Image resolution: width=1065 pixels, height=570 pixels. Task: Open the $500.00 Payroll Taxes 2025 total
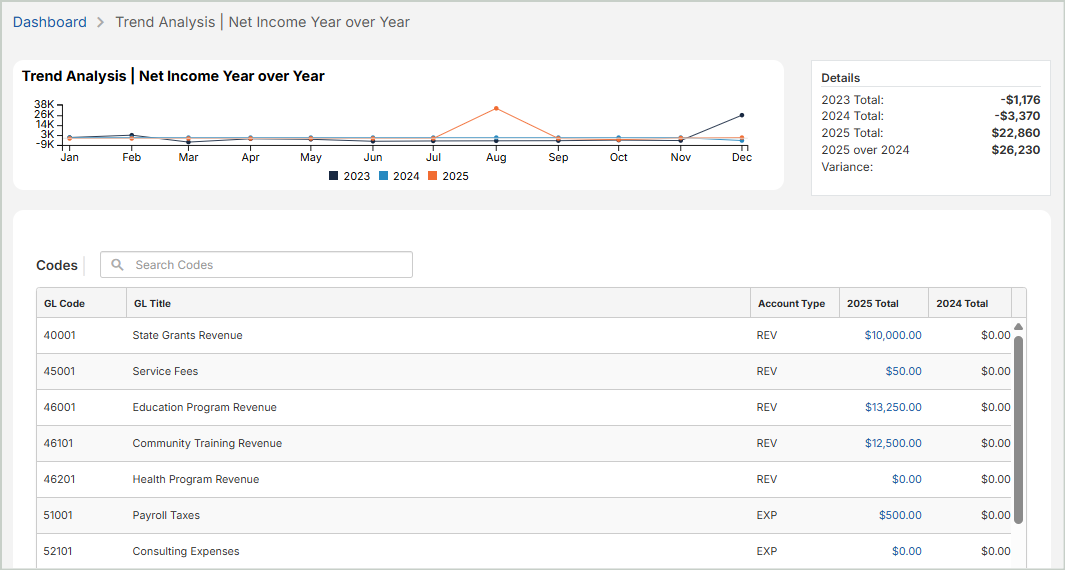pos(900,515)
